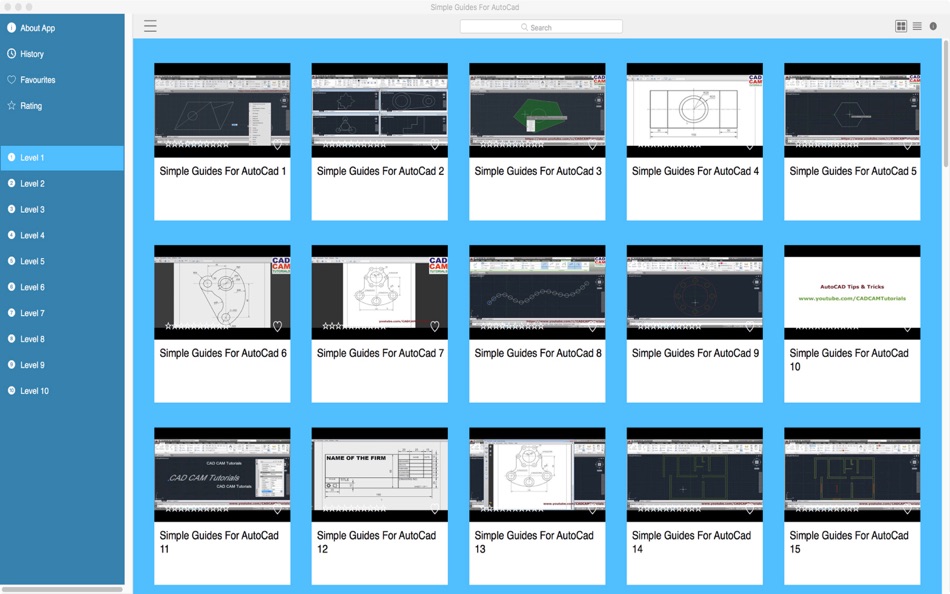
Task: Favourite Simple Guides For AutoCad 2 heart
Action: (x=434, y=144)
